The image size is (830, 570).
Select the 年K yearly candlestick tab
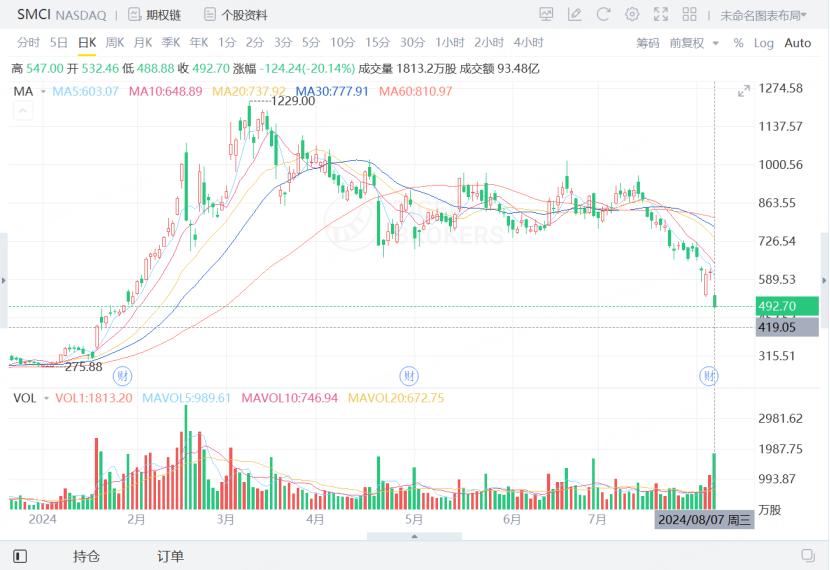199,42
